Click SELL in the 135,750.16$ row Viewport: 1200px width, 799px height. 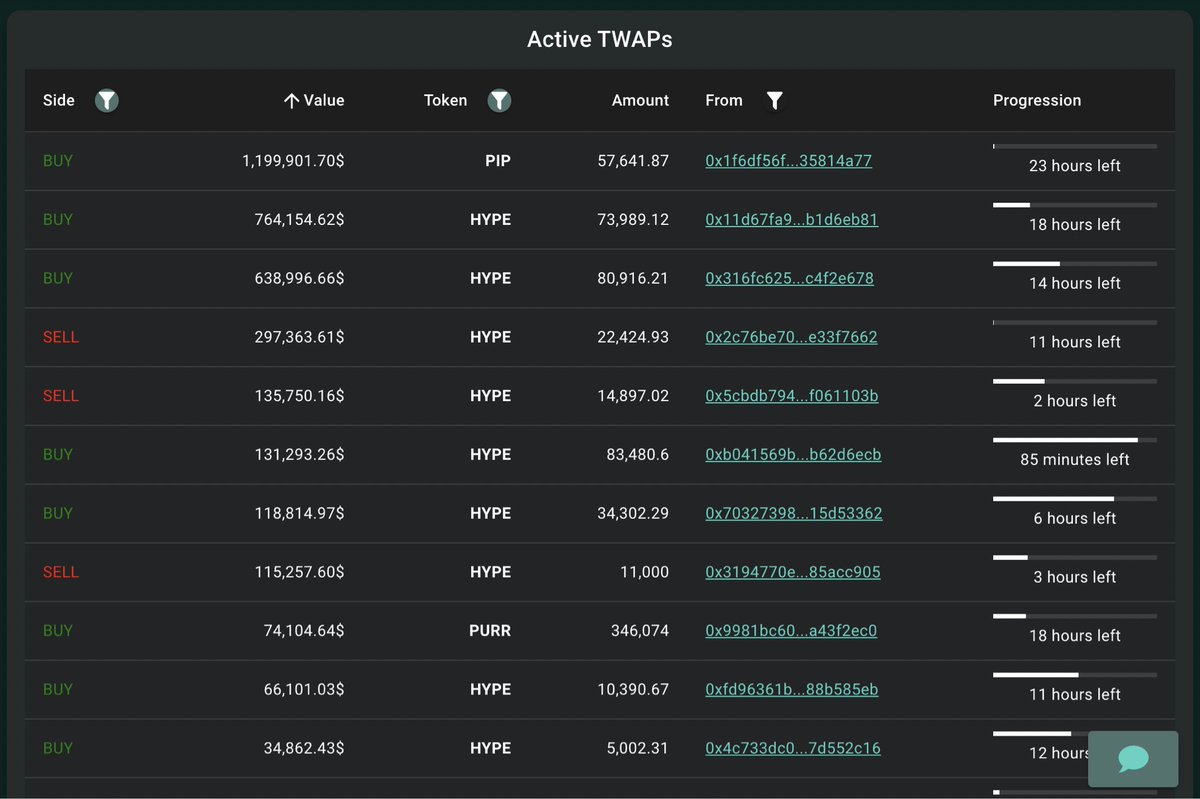pos(61,396)
